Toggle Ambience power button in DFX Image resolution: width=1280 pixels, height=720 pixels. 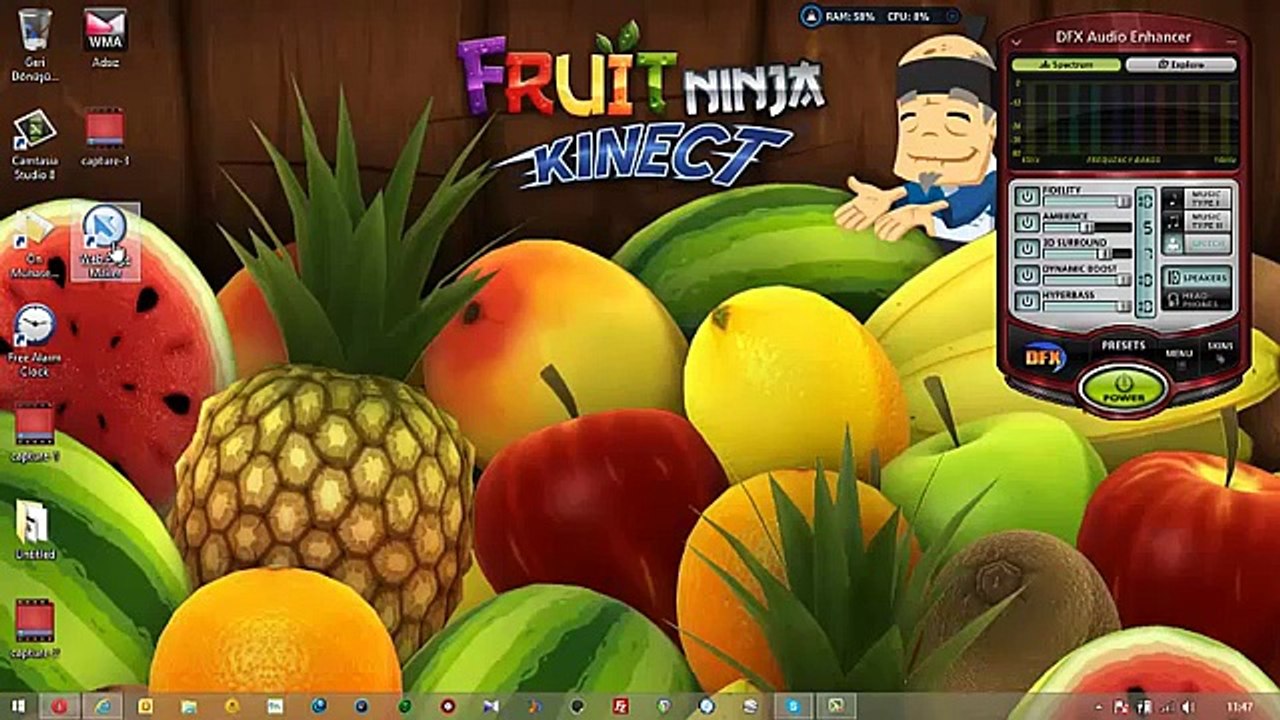click(1025, 222)
